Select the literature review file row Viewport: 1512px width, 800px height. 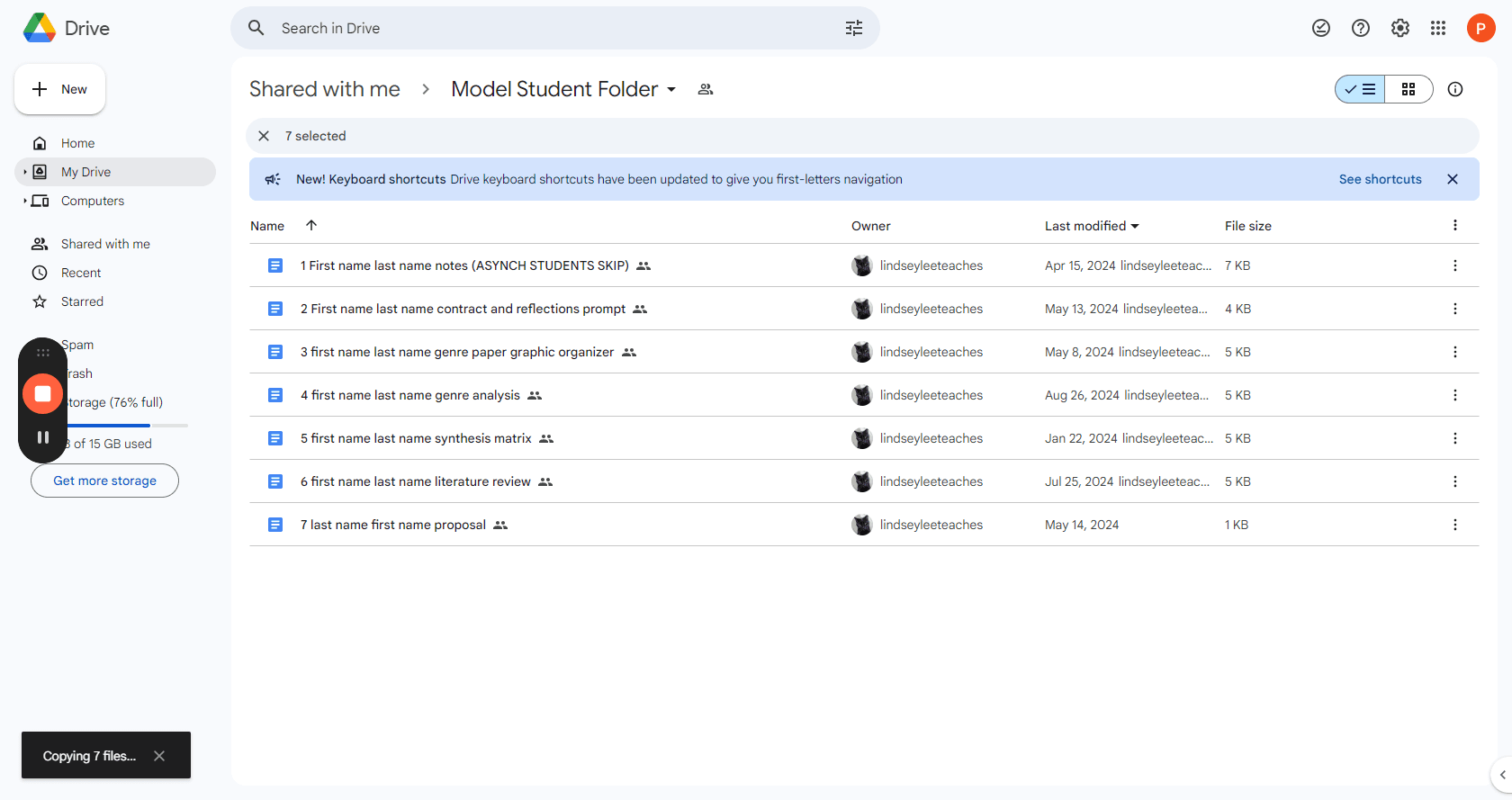[x=864, y=481]
